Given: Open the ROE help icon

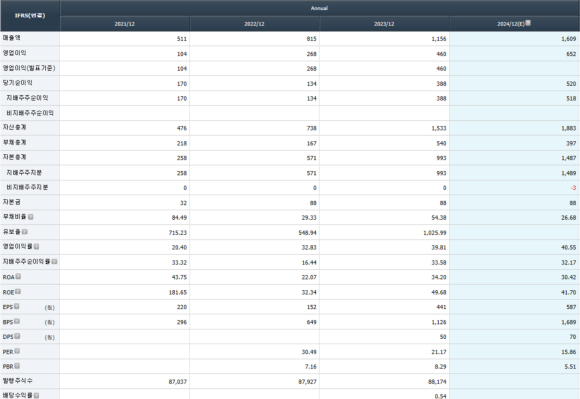Looking at the screenshot, I should tap(18, 292).
